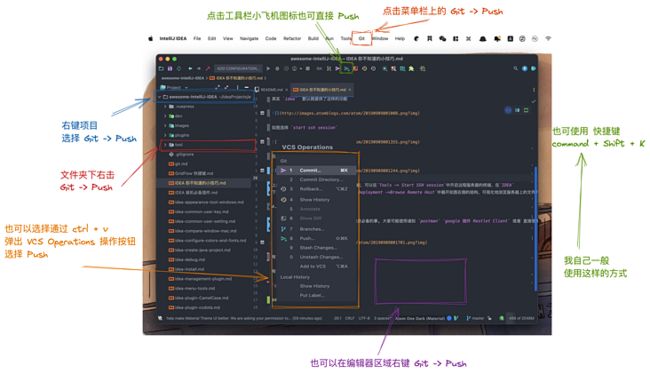Open the Help menu

pyautogui.click(x=400, y=39)
